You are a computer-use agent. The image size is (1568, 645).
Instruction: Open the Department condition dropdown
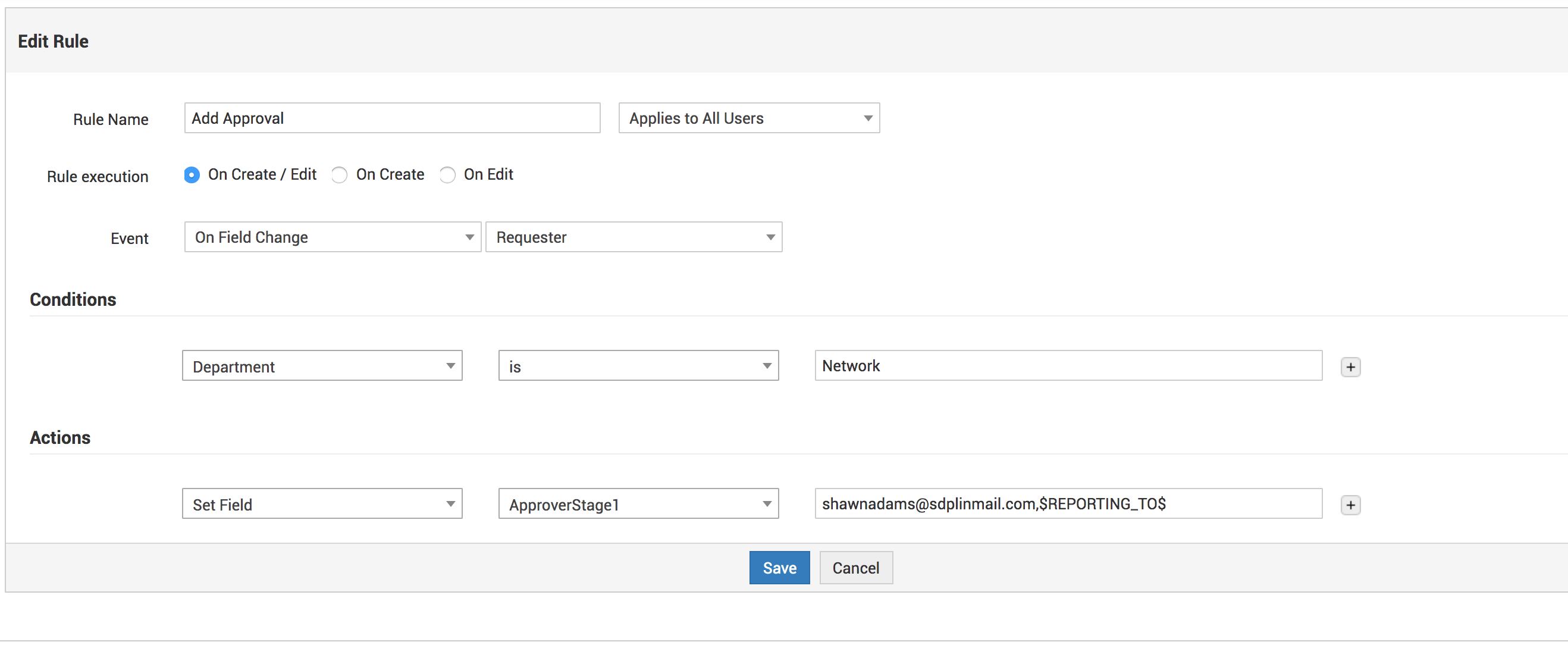pyautogui.click(x=322, y=366)
